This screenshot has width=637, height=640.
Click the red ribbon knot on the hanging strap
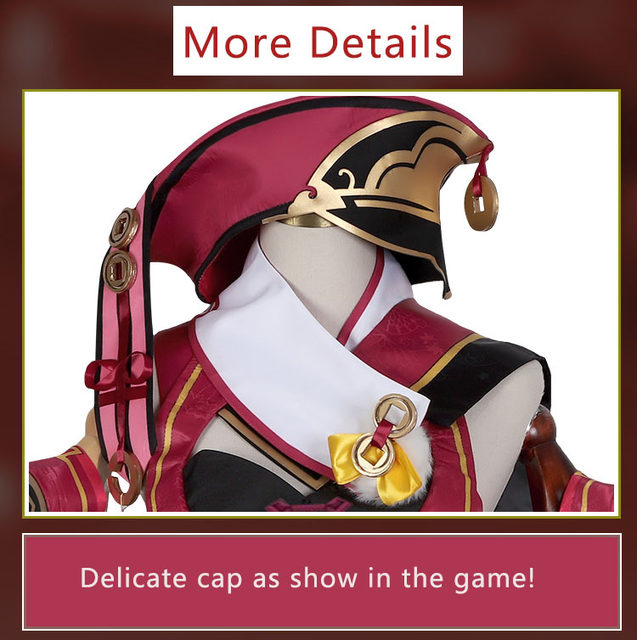118,376
